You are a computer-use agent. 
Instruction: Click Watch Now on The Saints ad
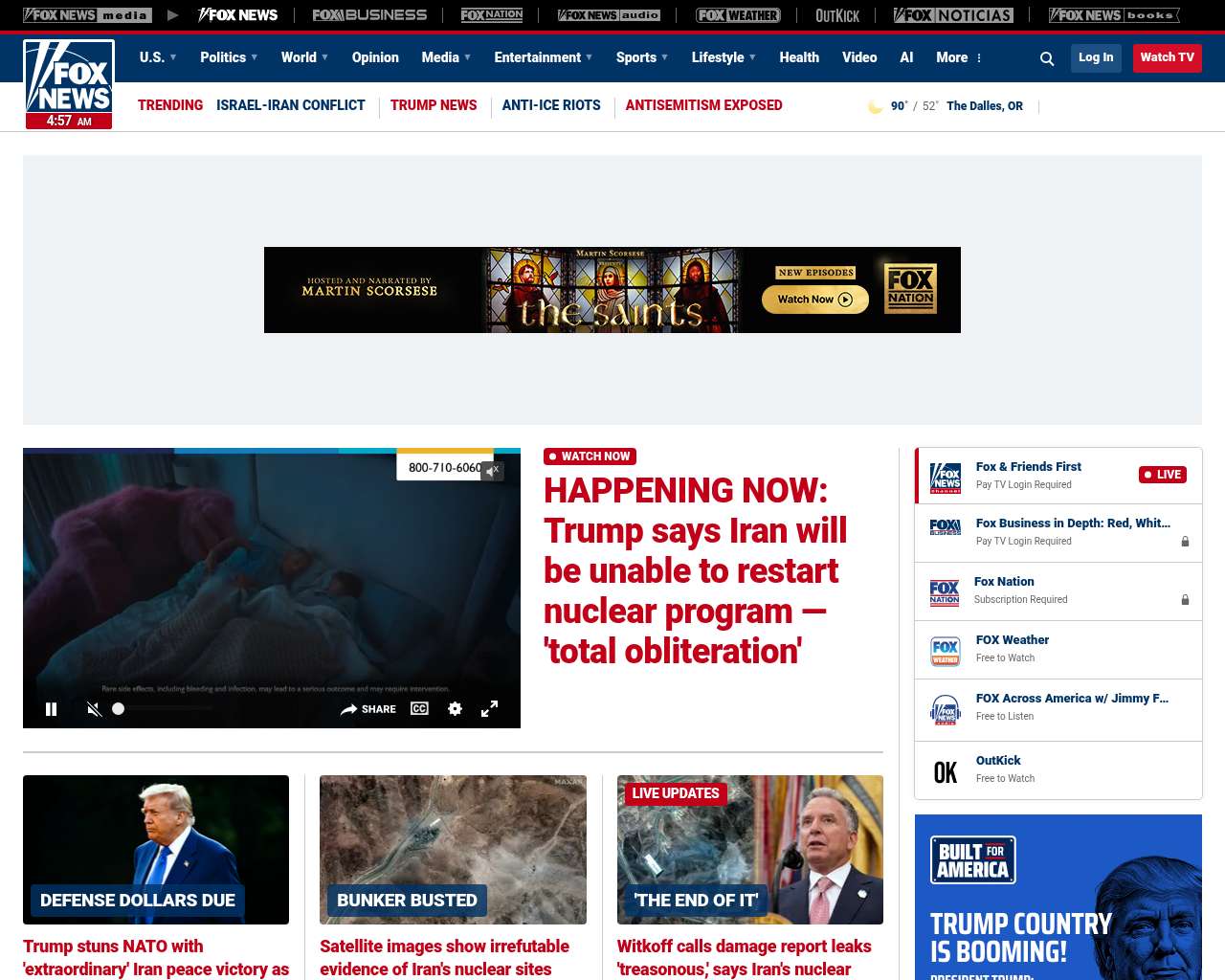click(x=815, y=300)
